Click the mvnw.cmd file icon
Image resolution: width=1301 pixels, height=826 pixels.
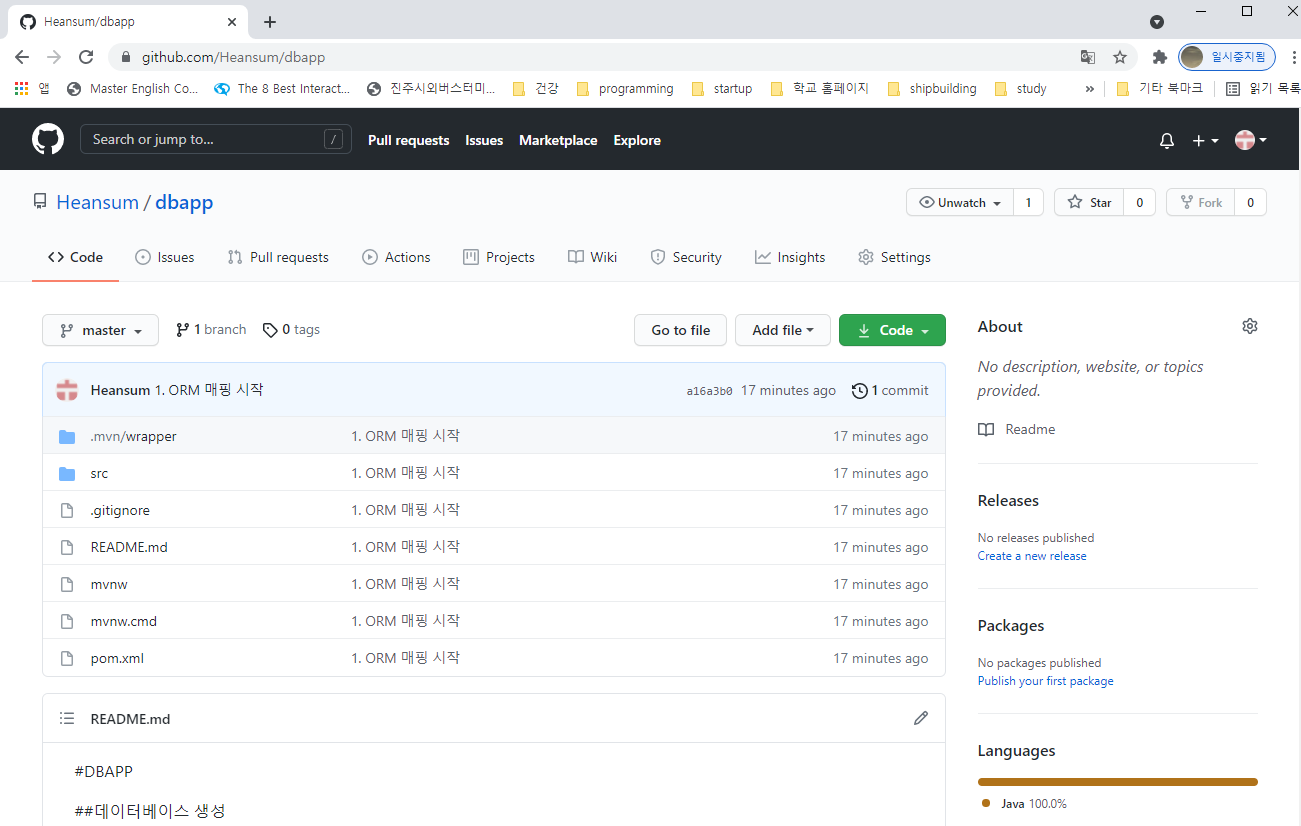pos(67,621)
